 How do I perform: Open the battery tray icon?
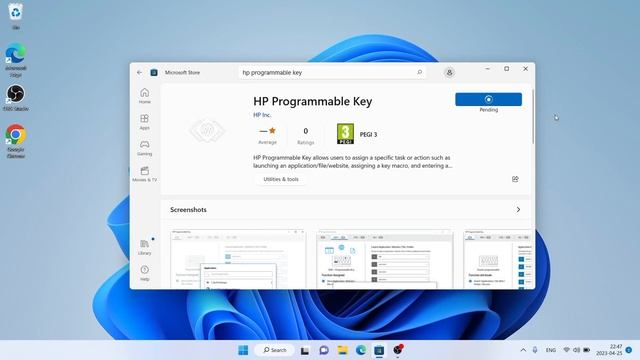click(x=587, y=350)
